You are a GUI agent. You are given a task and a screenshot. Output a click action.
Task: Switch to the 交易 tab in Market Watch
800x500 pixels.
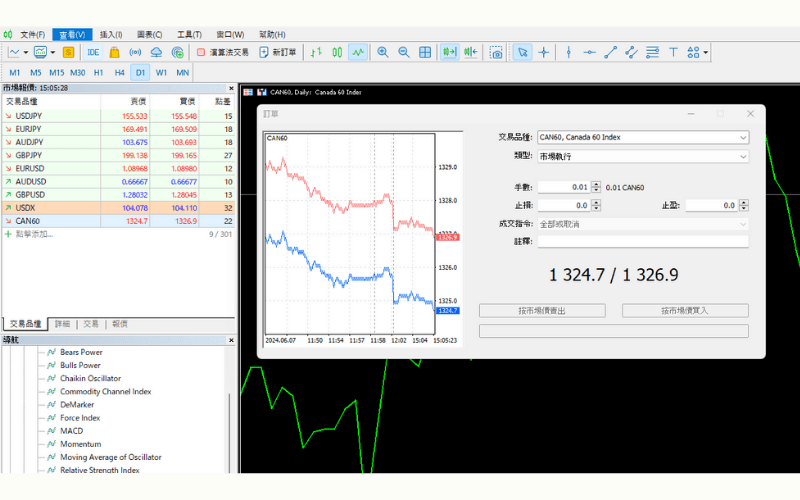[x=91, y=324]
